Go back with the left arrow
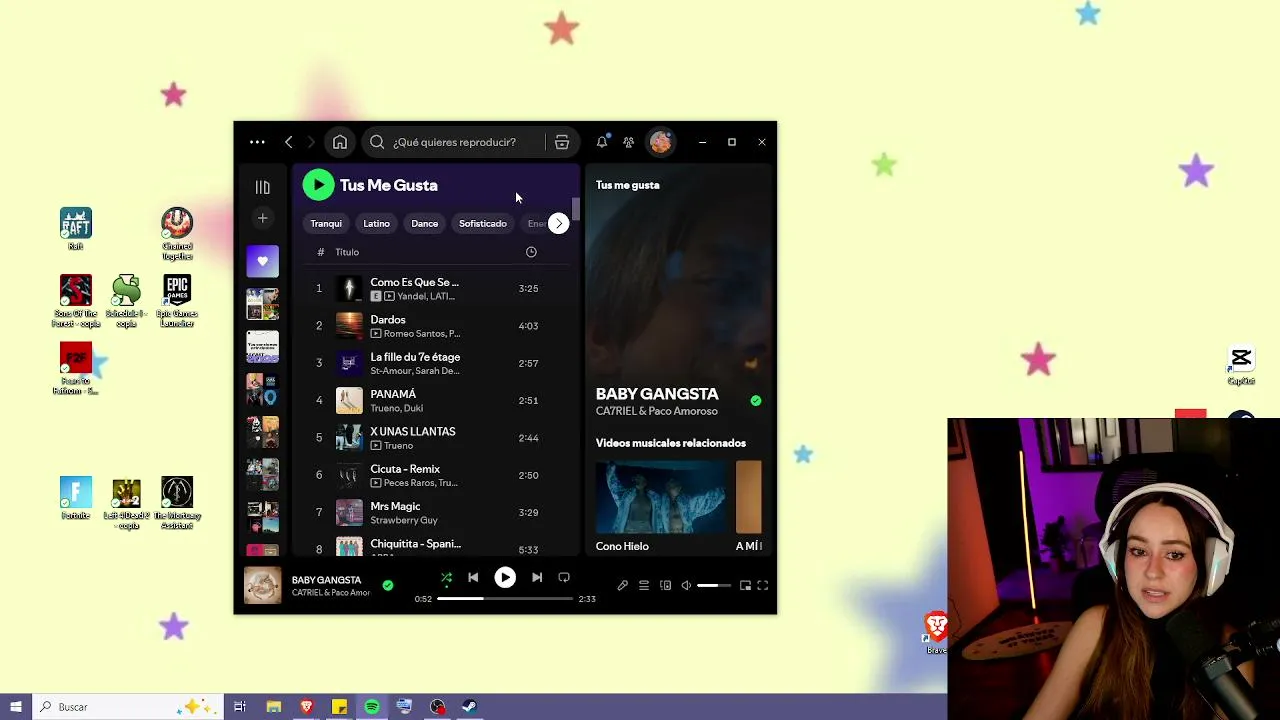Viewport: 1280px width, 720px height. (x=289, y=142)
